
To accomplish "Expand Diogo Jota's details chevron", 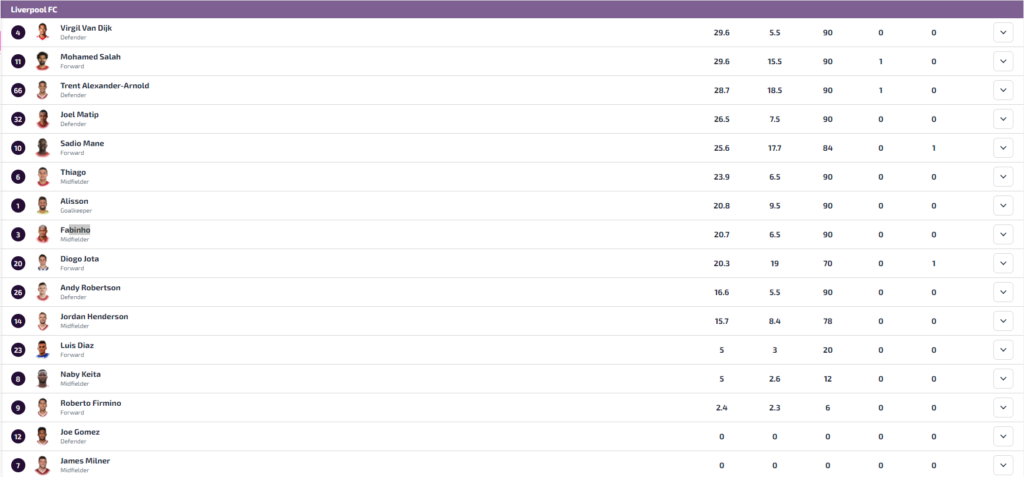I will click(1002, 263).
